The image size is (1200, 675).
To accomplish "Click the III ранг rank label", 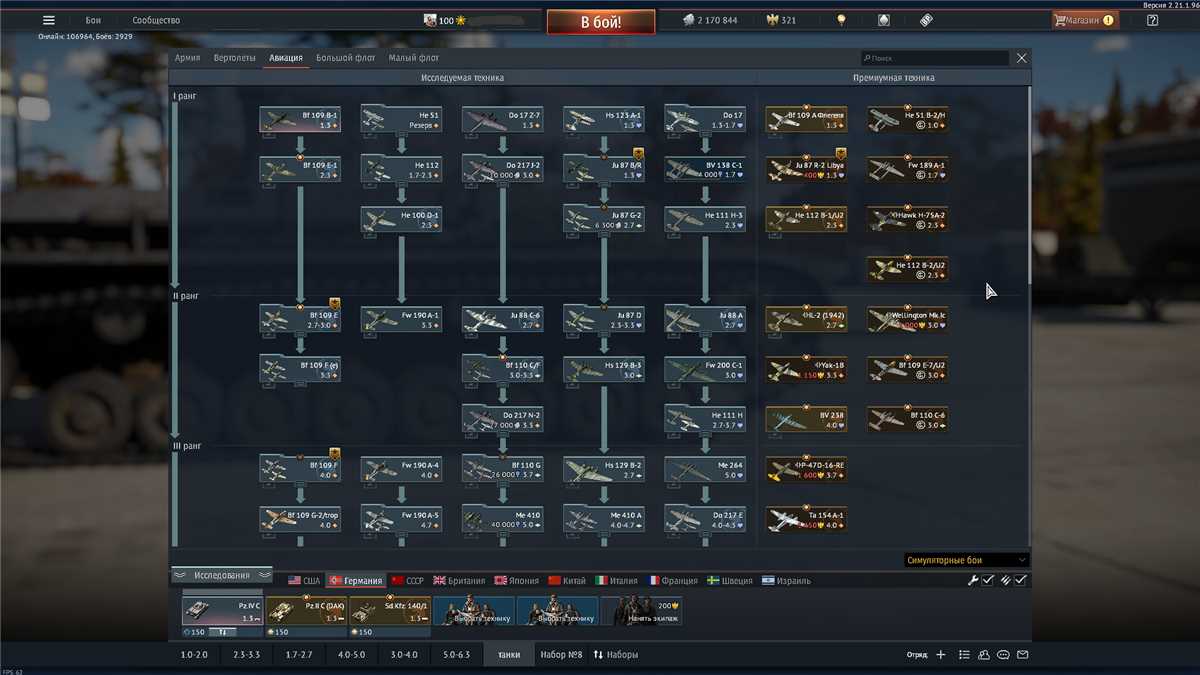I will [188, 446].
